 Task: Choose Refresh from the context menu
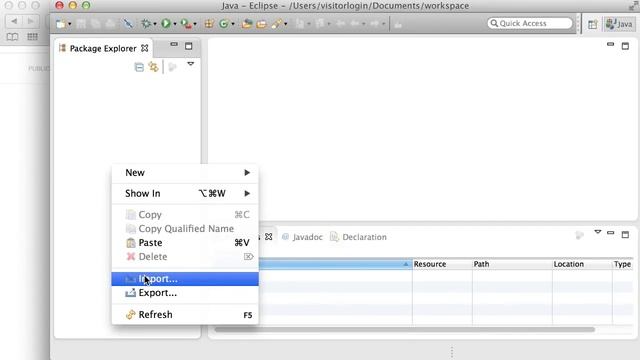click(185, 315)
